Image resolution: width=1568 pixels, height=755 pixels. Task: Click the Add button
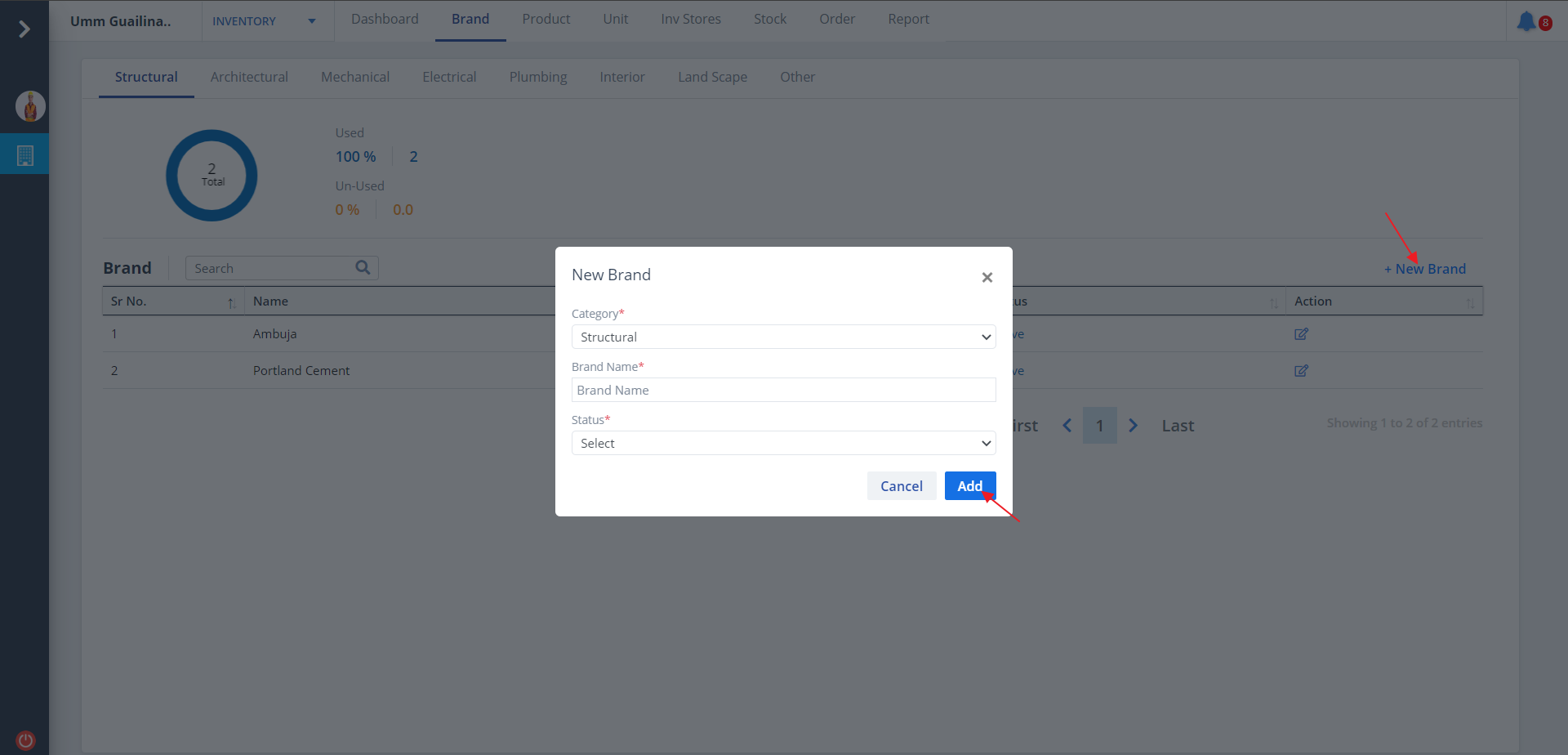pos(969,486)
